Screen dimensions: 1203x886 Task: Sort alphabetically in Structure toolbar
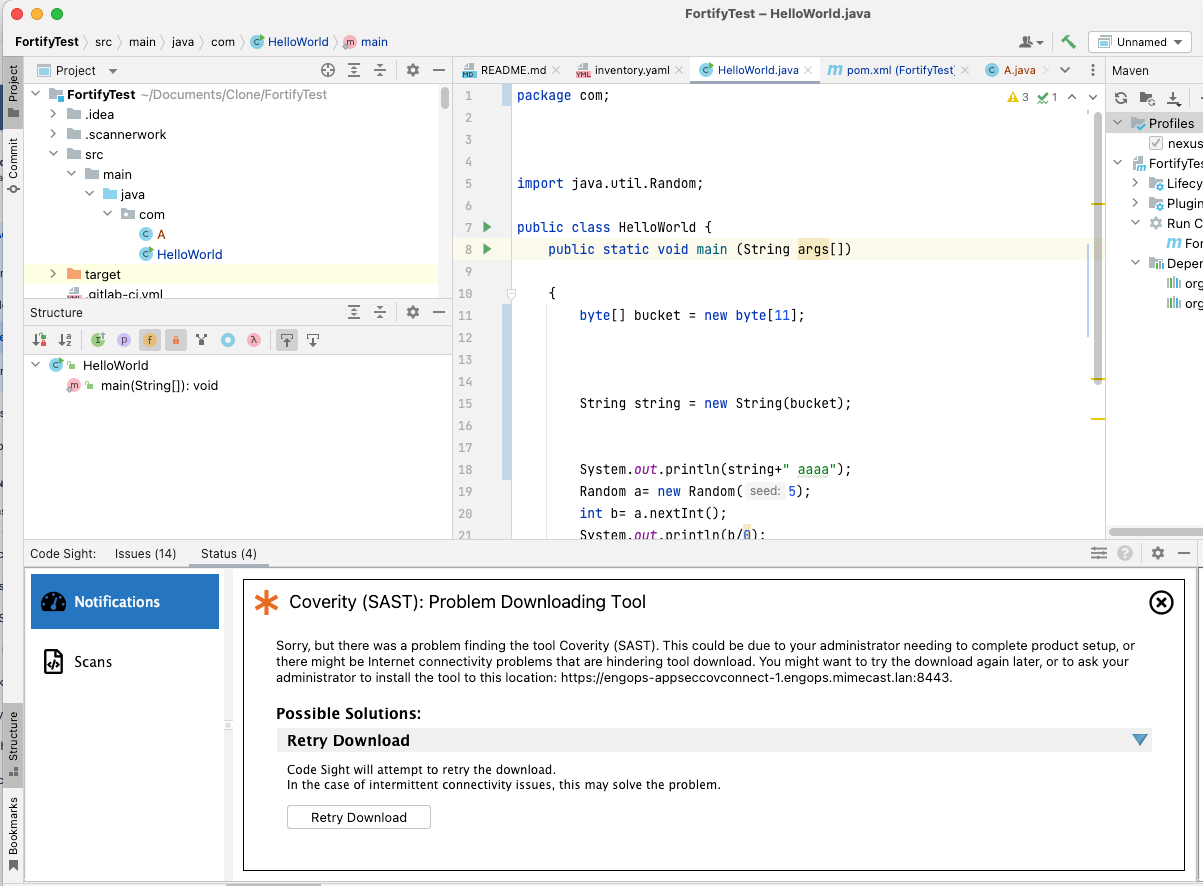coord(65,340)
